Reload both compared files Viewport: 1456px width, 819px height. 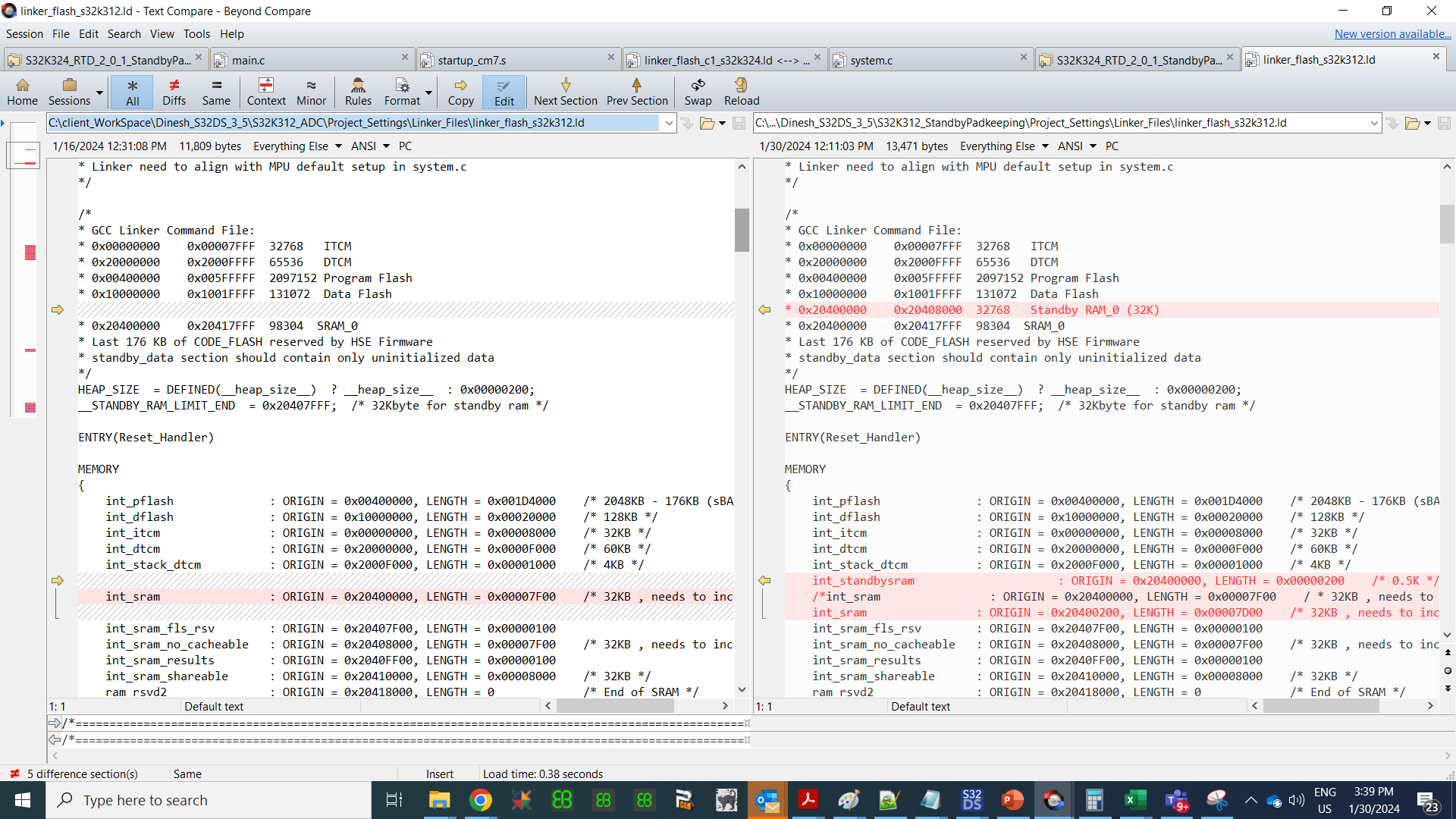click(741, 92)
